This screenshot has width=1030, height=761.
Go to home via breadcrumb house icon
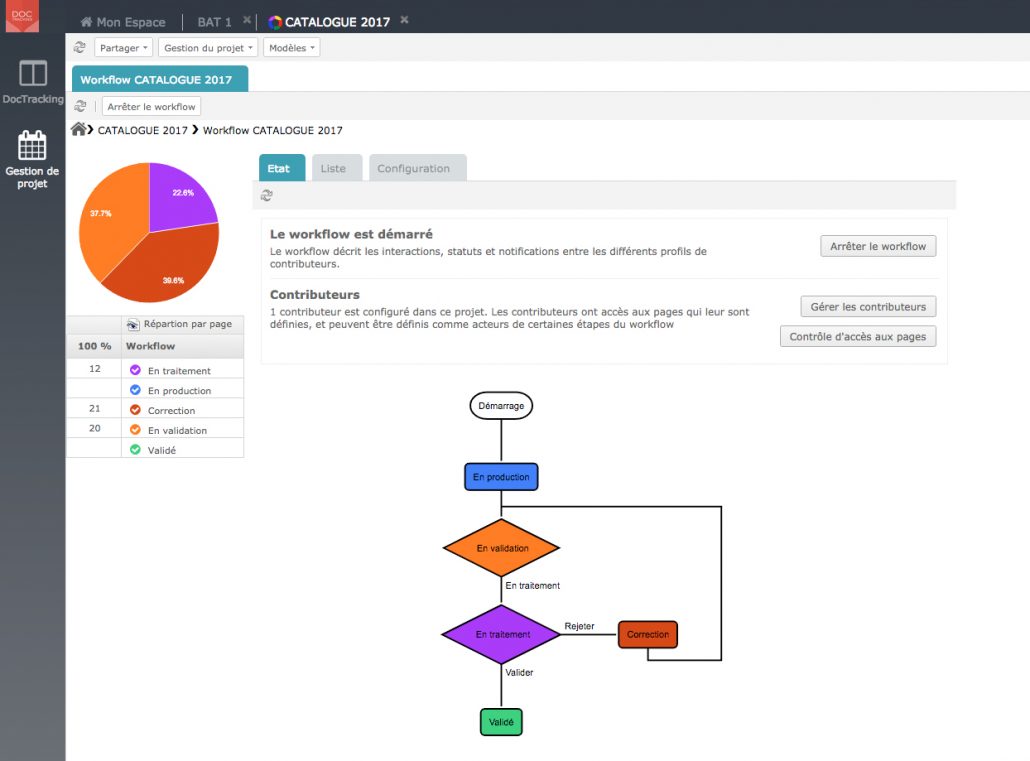pyautogui.click(x=79, y=129)
